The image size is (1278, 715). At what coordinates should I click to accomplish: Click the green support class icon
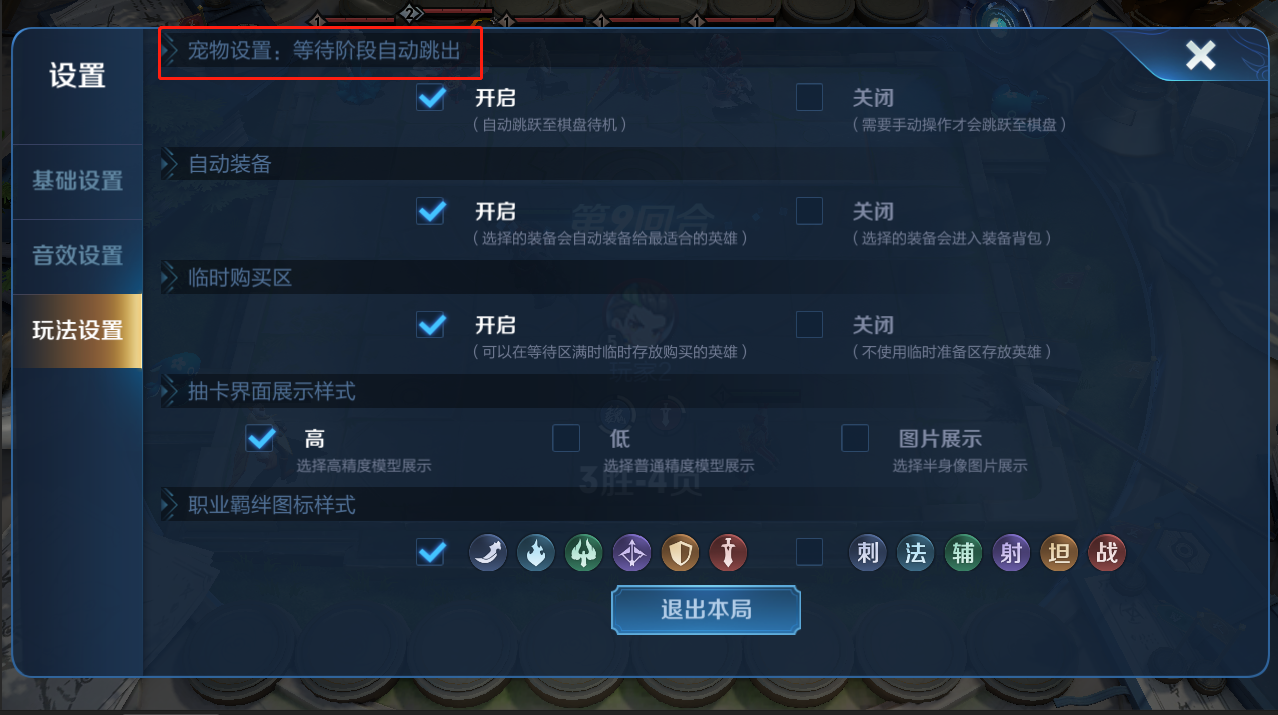pyautogui.click(x=584, y=552)
